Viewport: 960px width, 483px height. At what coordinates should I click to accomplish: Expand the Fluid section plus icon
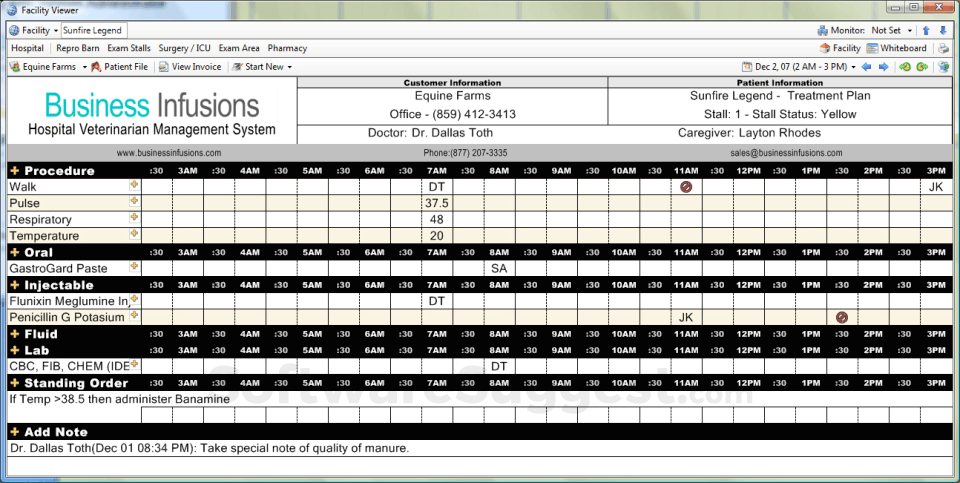click(x=15, y=334)
